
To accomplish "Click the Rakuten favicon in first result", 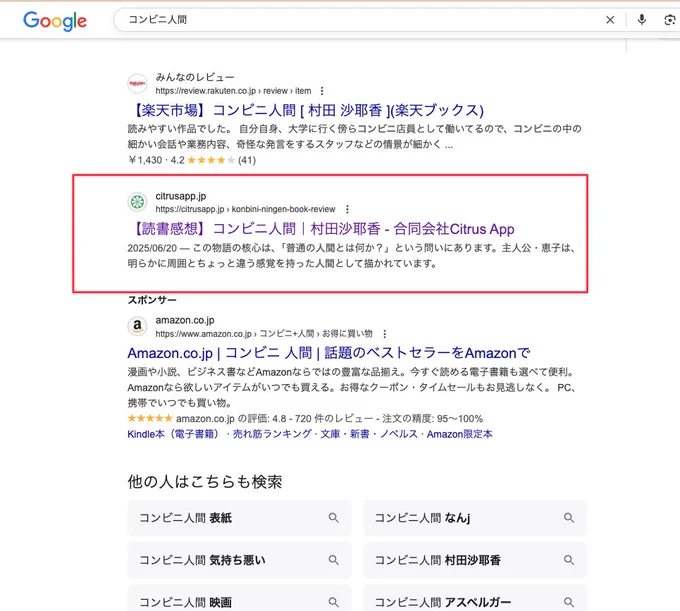I will pyautogui.click(x=137, y=83).
